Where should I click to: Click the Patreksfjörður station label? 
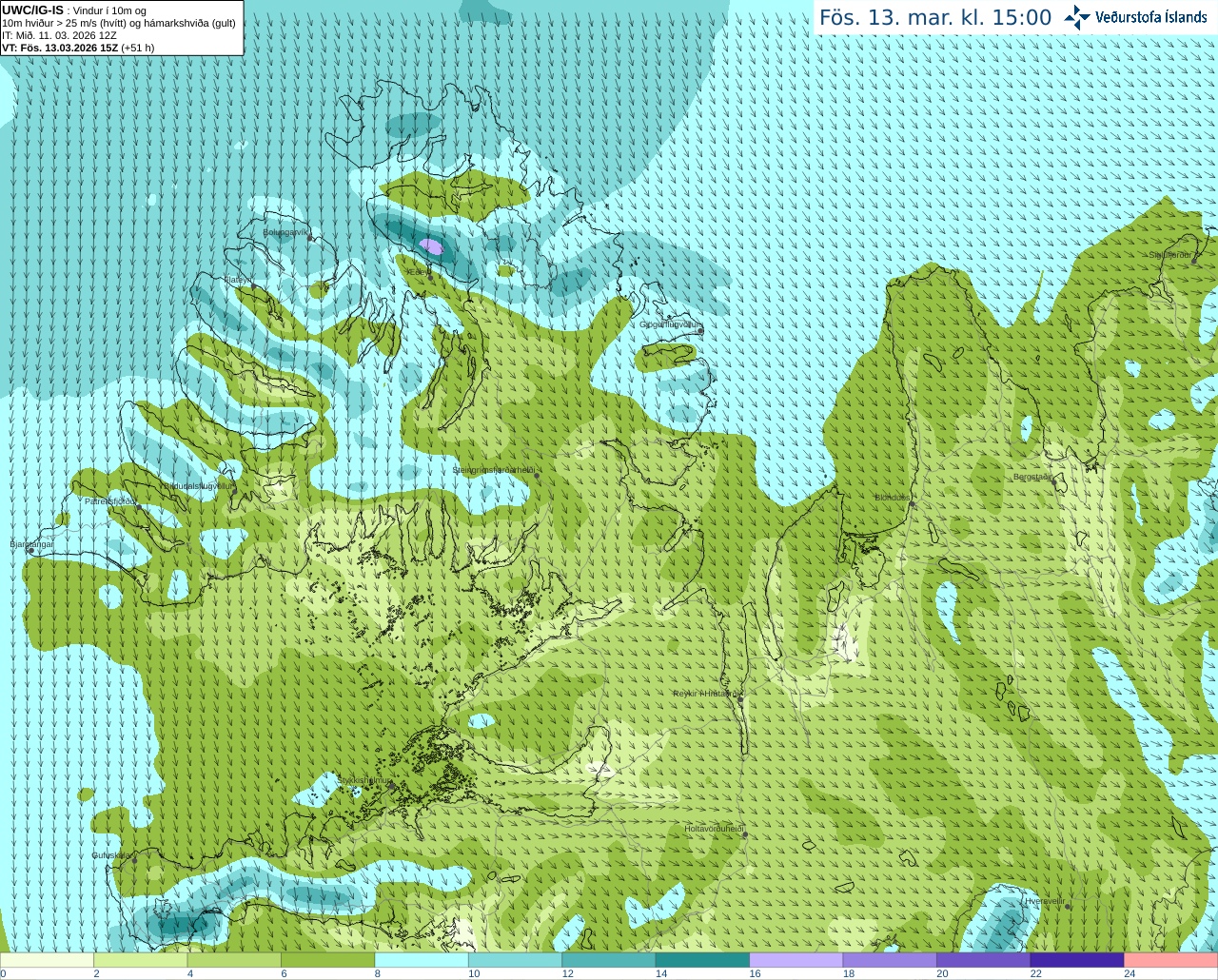coord(110,500)
